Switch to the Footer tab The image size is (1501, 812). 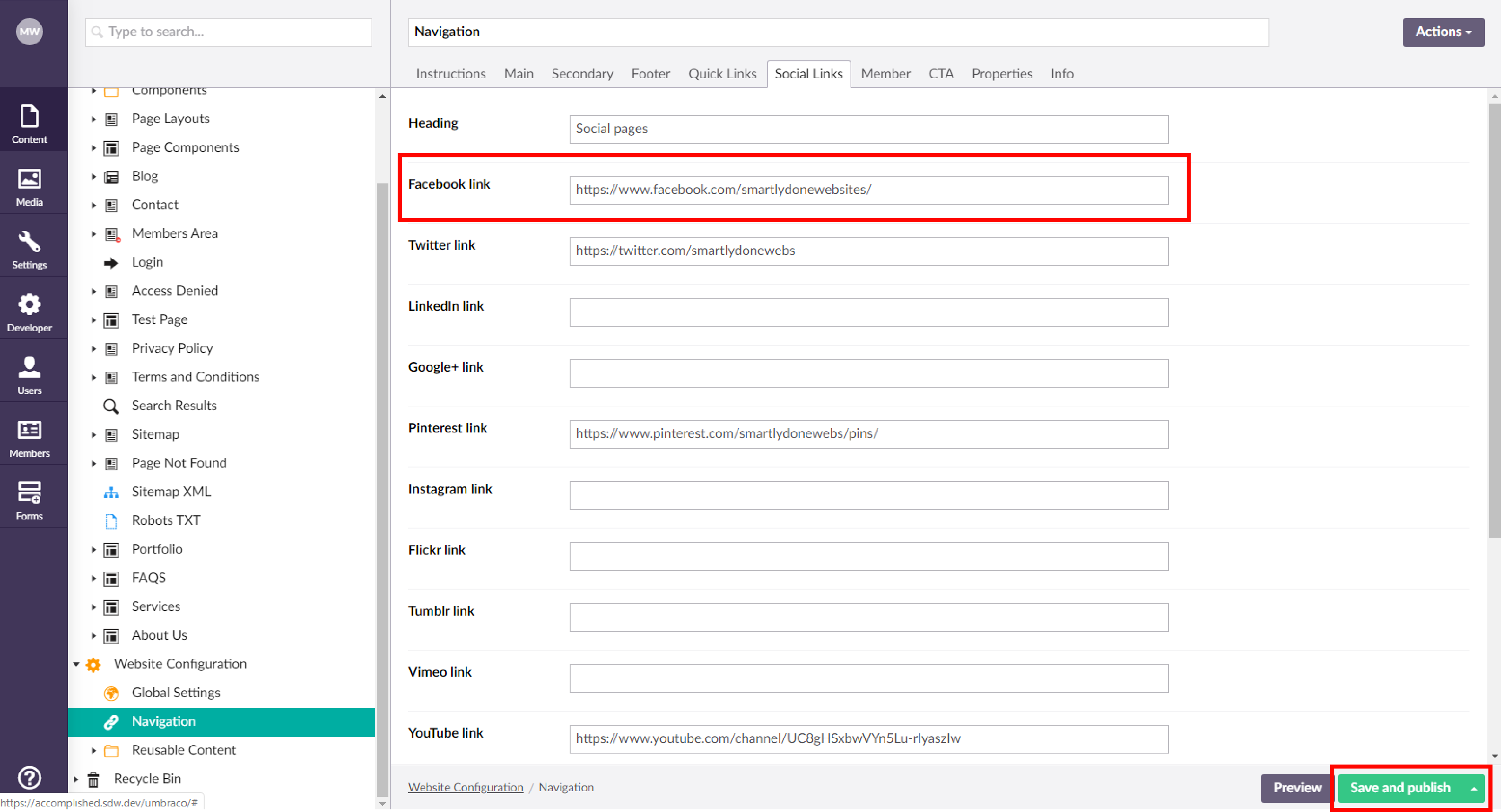[650, 74]
